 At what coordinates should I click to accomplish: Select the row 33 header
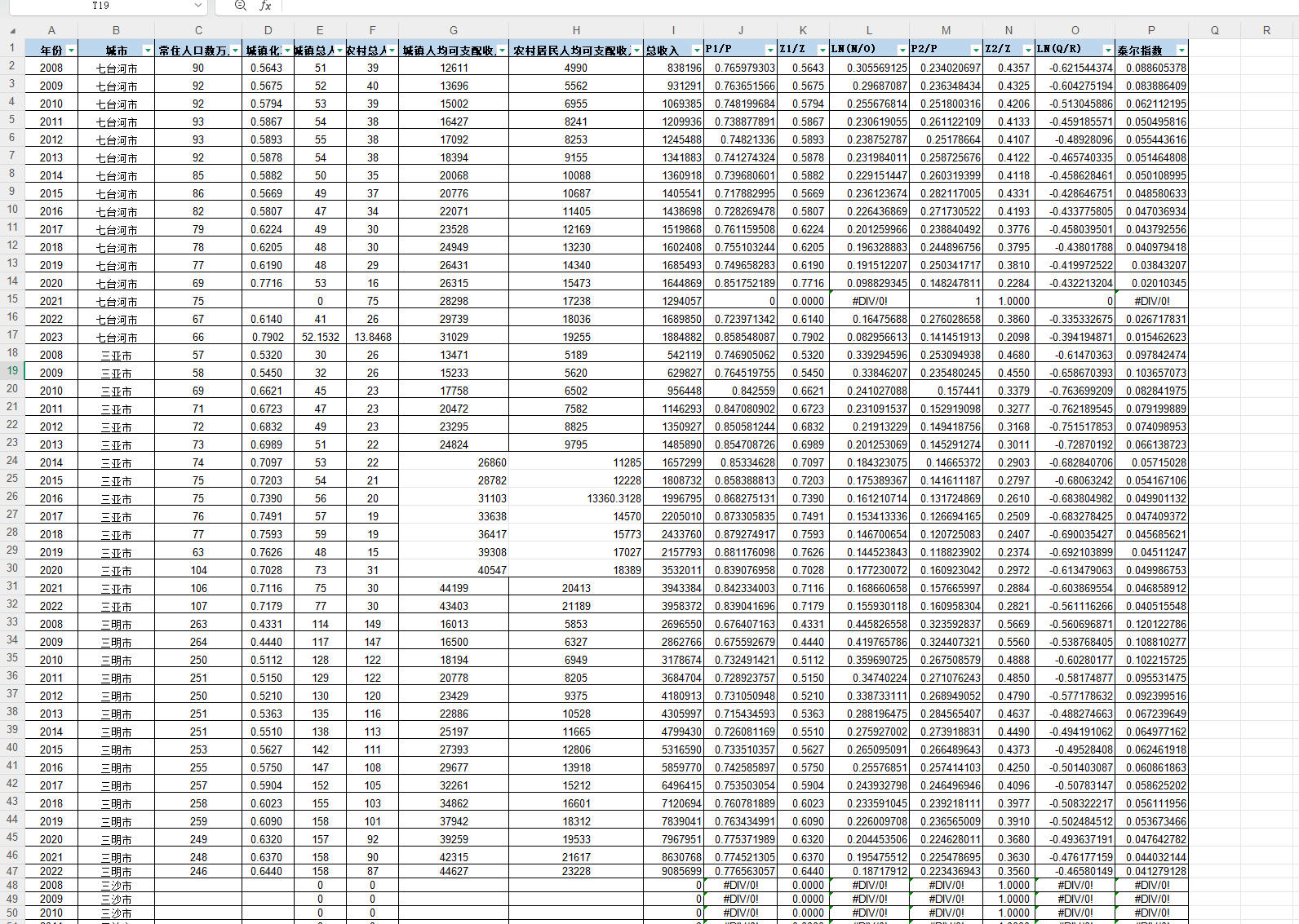tap(12, 622)
